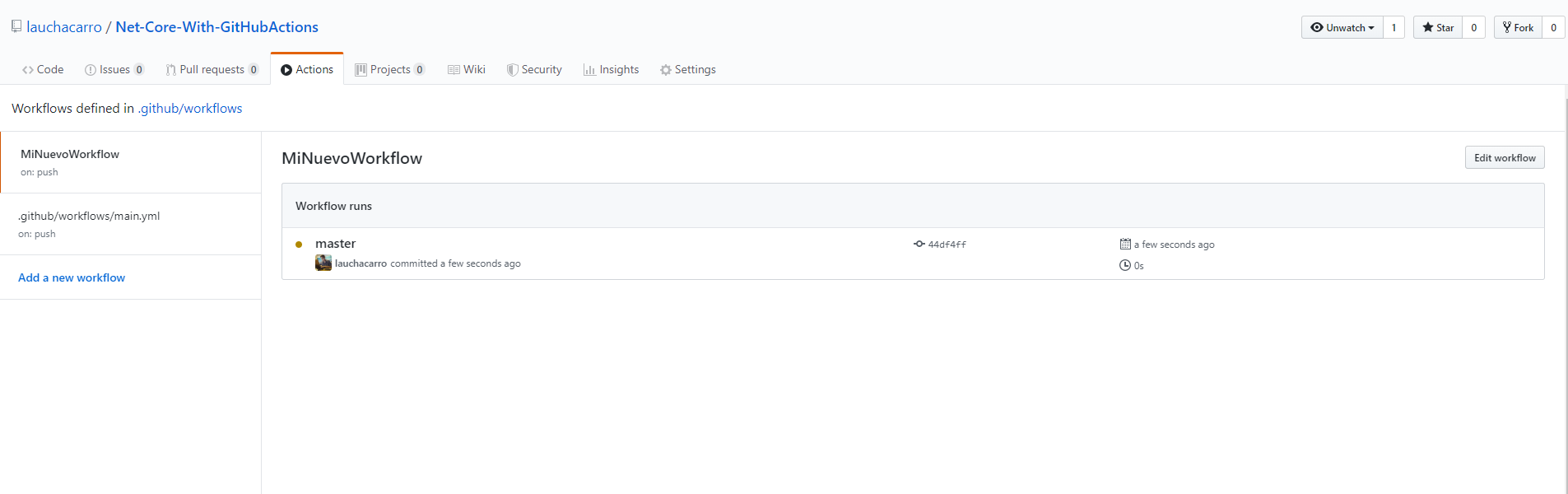Viewport: 1568px width, 494px height.
Task: Open the Net-Core-With-GitHubActions repository link
Action: coord(216,27)
